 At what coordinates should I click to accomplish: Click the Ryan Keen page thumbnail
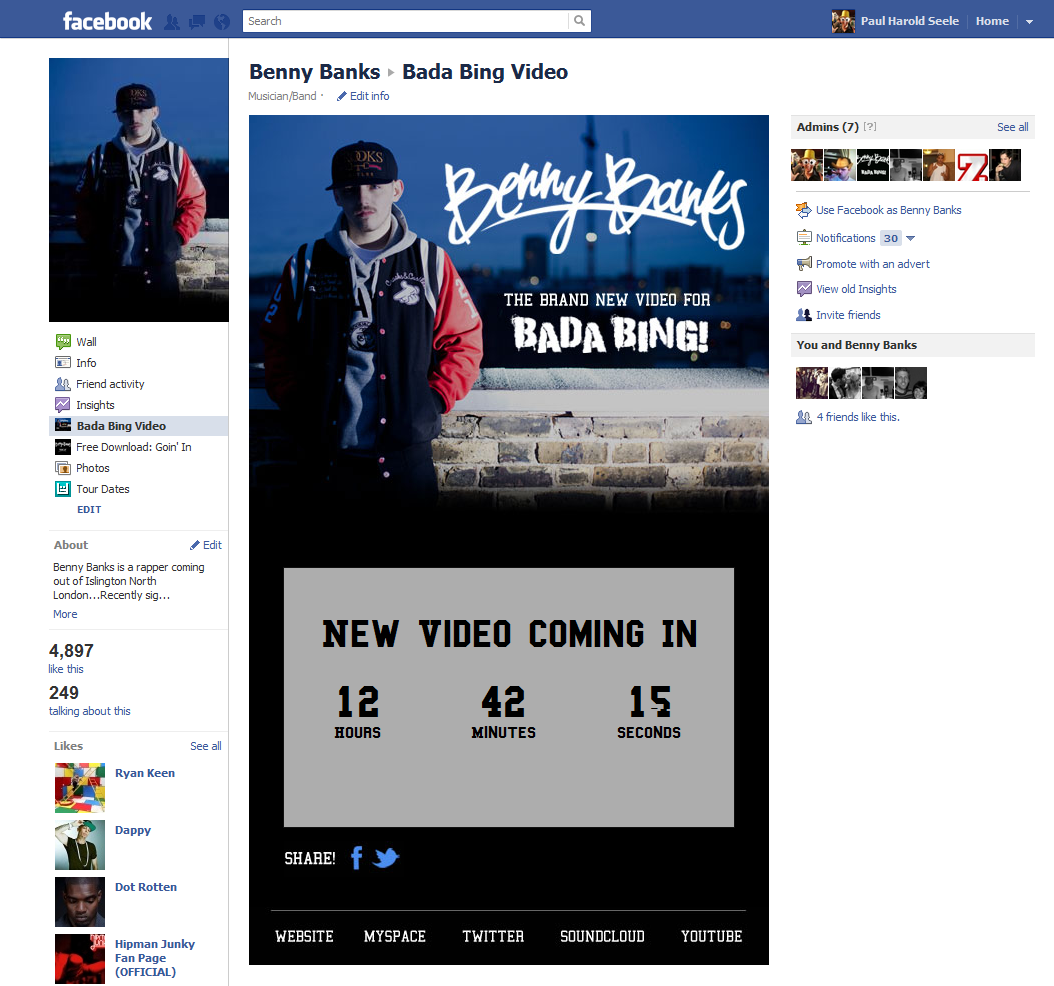pos(80,788)
